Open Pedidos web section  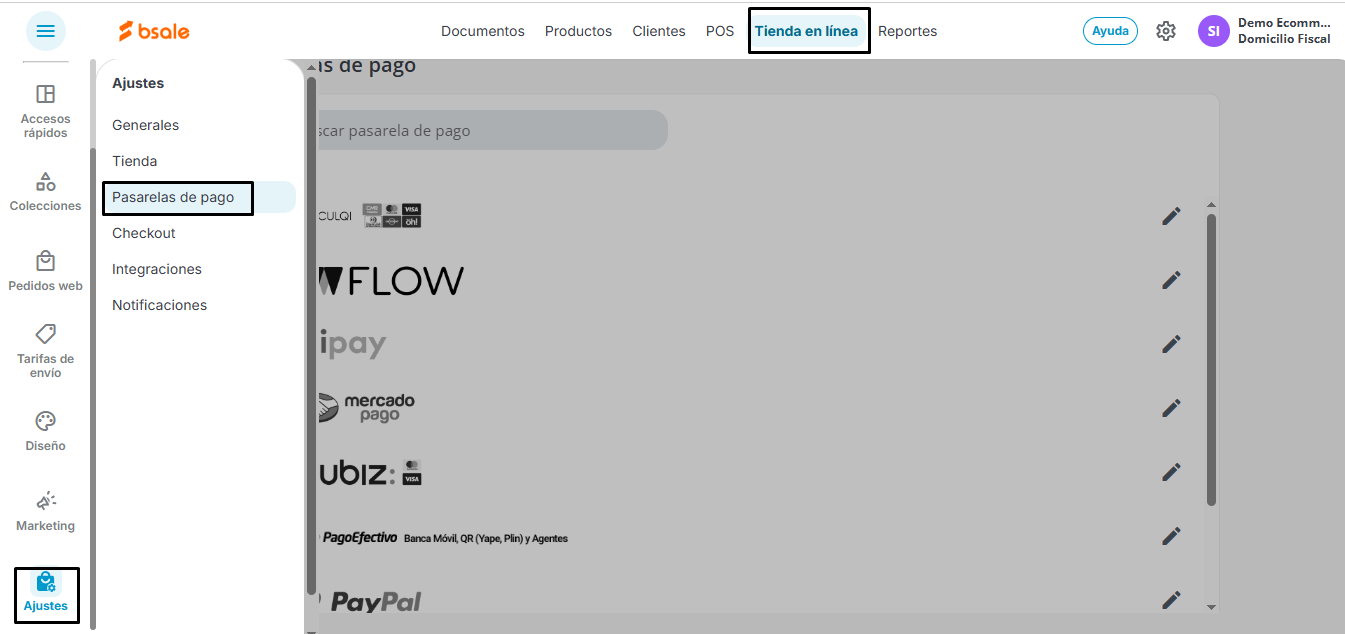pos(46,271)
